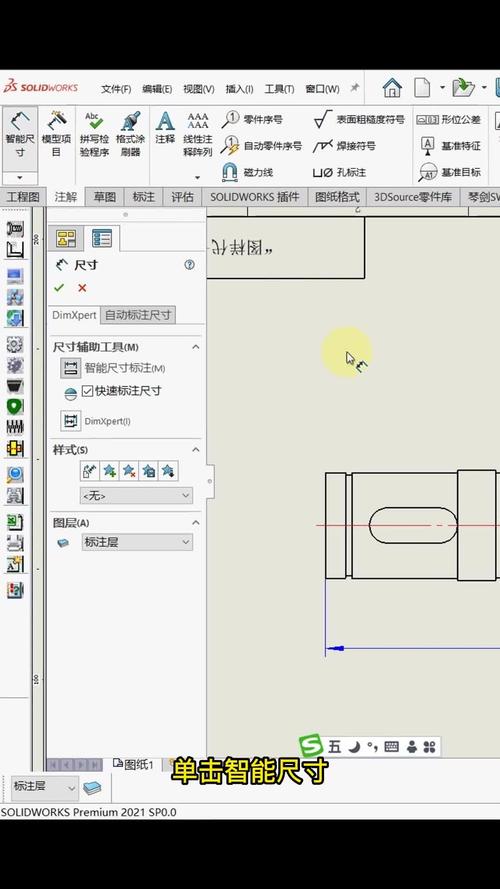Switch to the 工程图 ribbon tab
The width and height of the screenshot is (500, 889).
click(23, 197)
